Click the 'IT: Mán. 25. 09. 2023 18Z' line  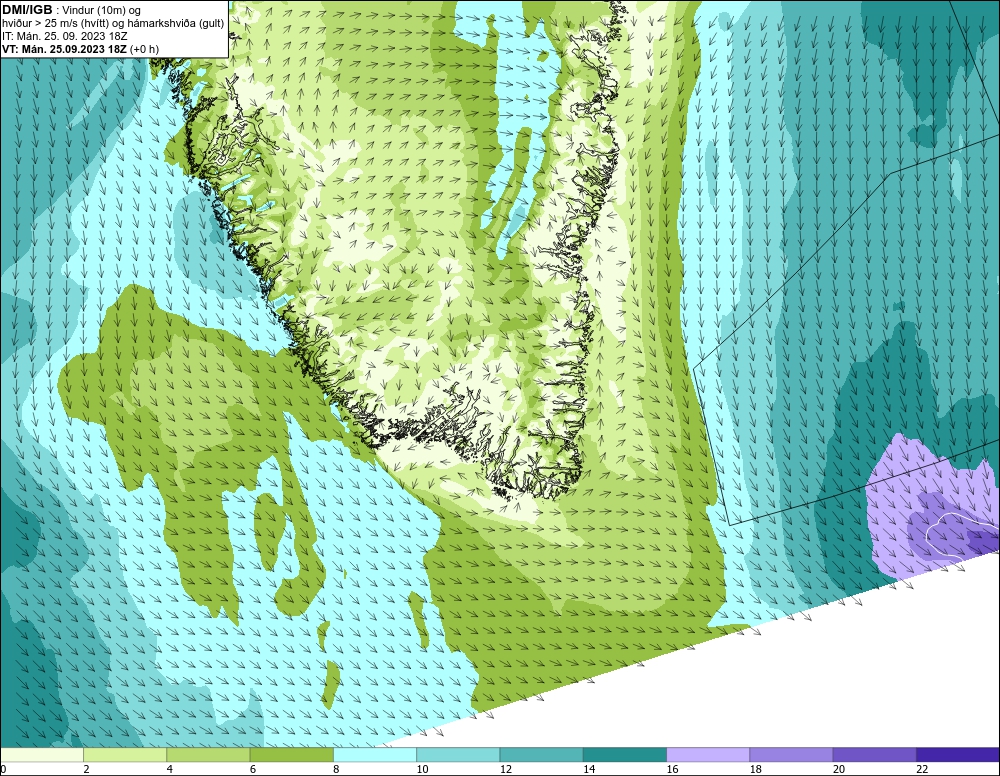[64, 36]
